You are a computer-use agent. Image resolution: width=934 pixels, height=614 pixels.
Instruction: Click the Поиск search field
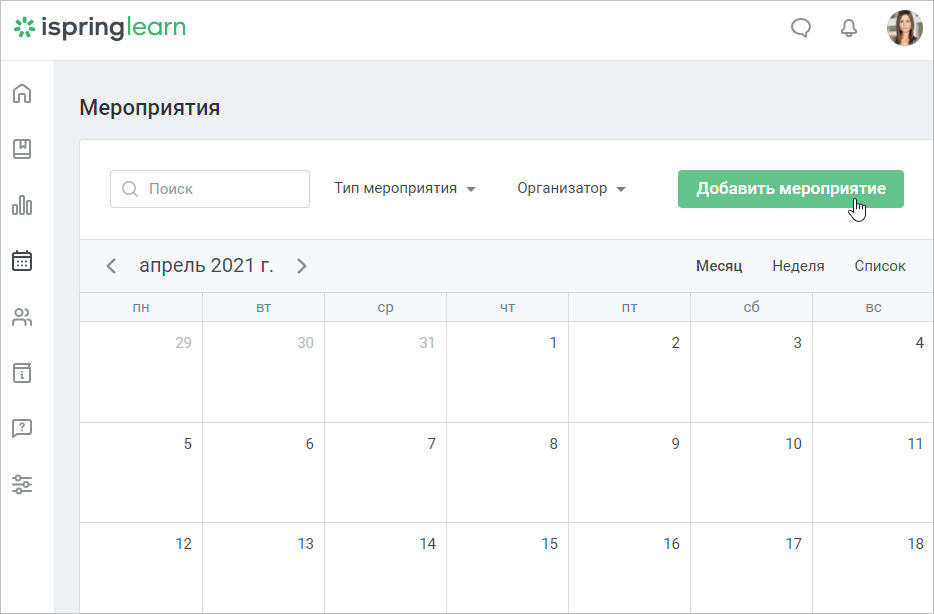click(210, 189)
